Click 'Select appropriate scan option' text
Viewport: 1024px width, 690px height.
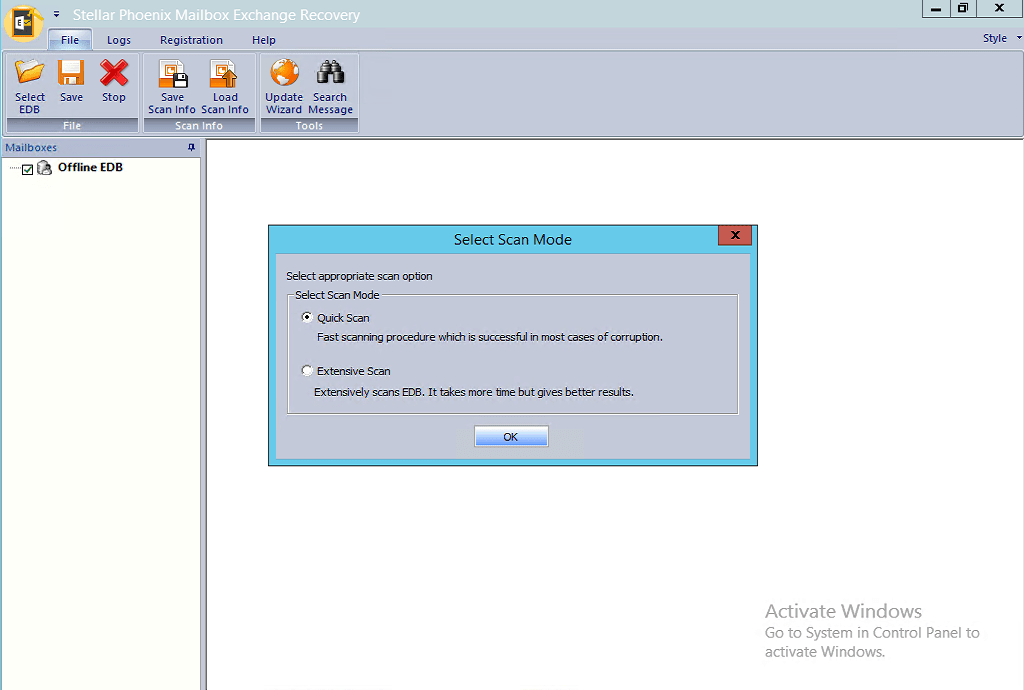359,276
